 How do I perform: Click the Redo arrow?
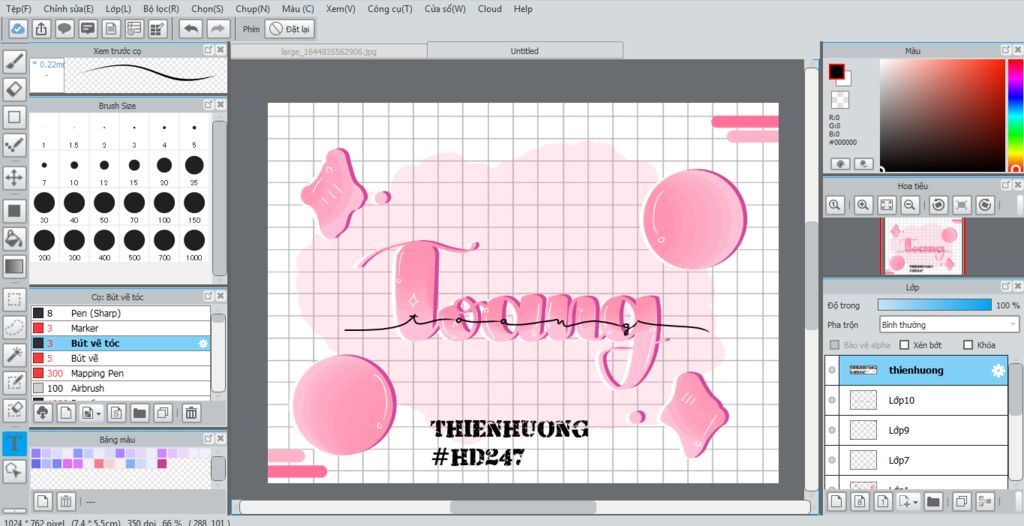[x=218, y=29]
